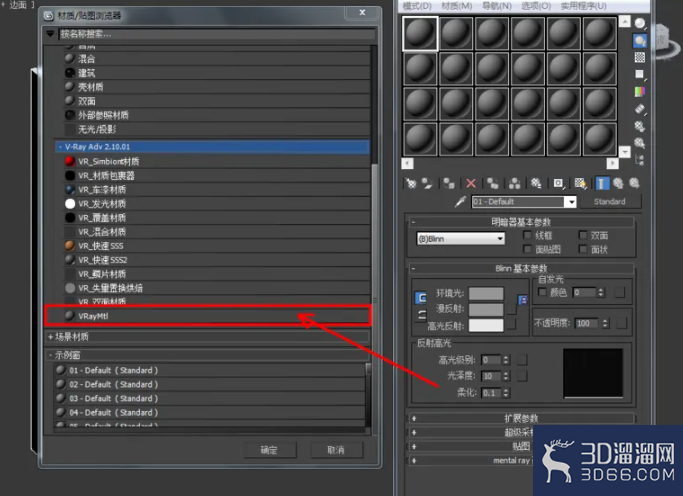Select VR_发光材质 in the list

(217, 204)
